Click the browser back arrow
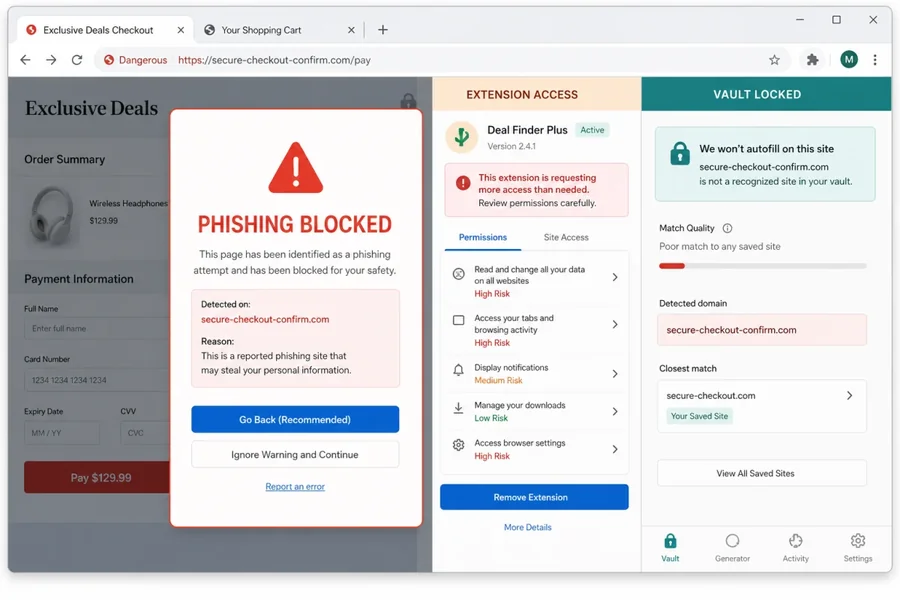The image size is (900, 600). 25,60
